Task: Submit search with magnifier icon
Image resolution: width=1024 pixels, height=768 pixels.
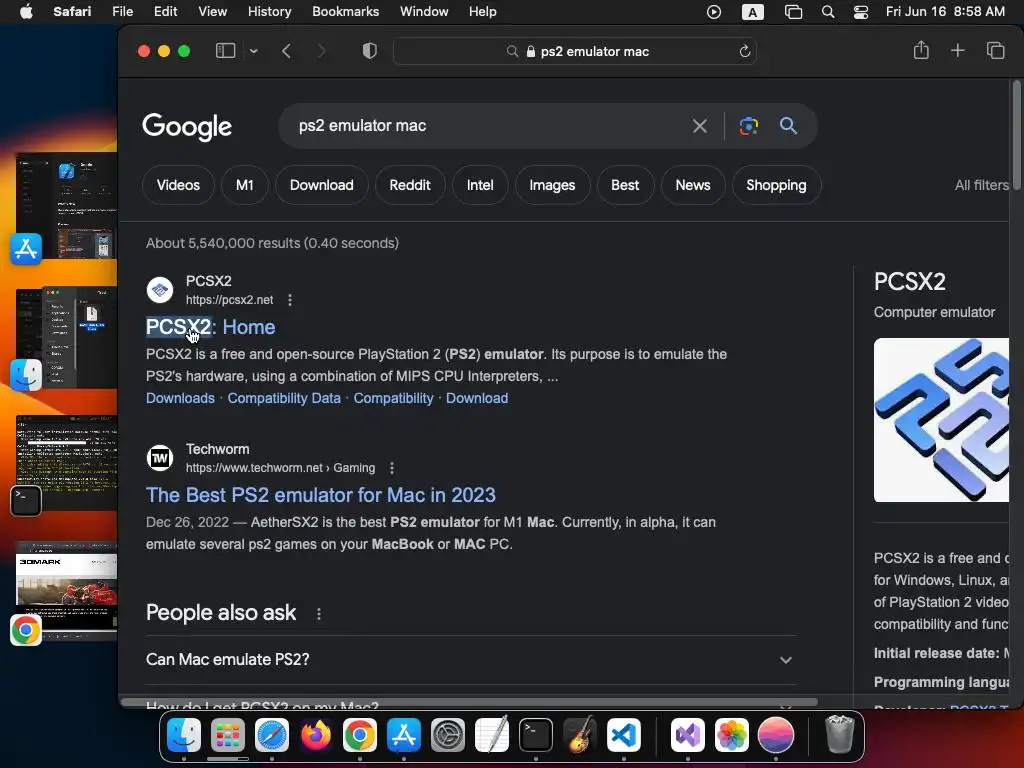Action: tap(788, 125)
